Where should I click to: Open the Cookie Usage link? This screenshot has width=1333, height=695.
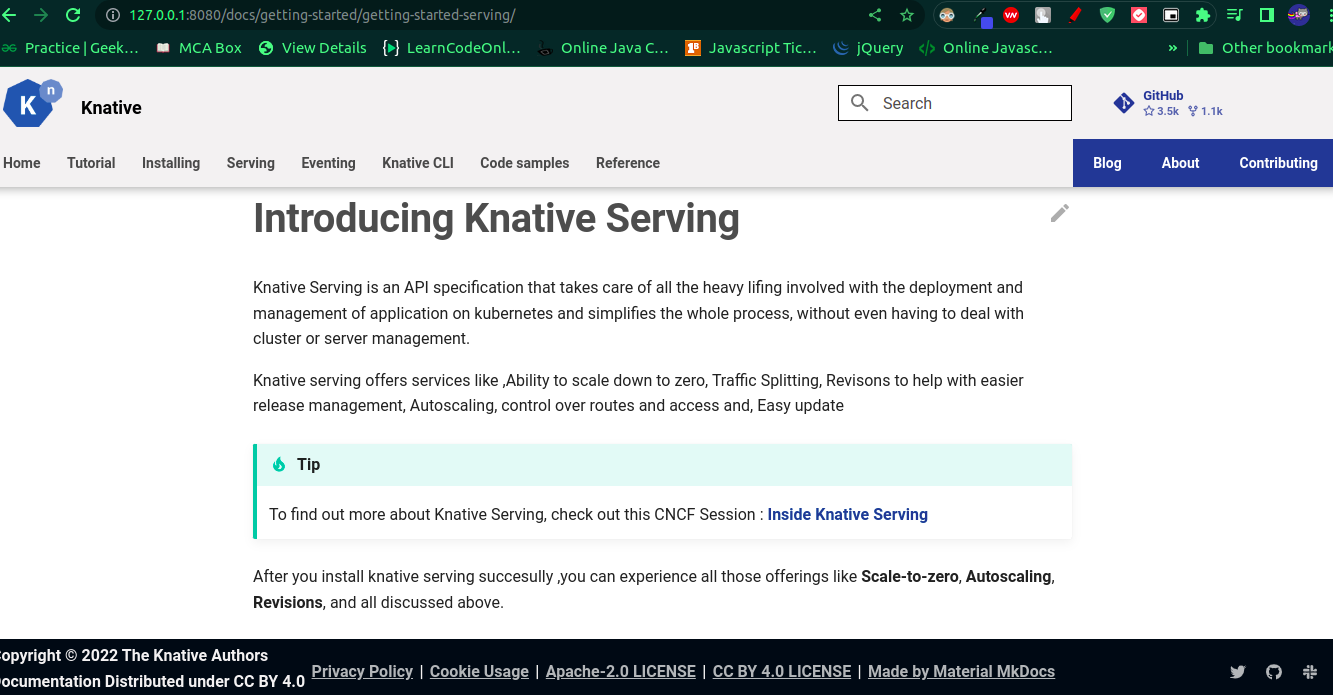pos(479,672)
